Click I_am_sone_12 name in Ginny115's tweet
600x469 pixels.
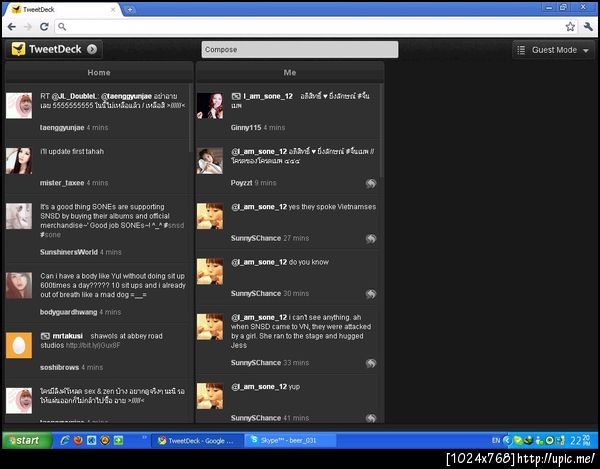coord(268,96)
